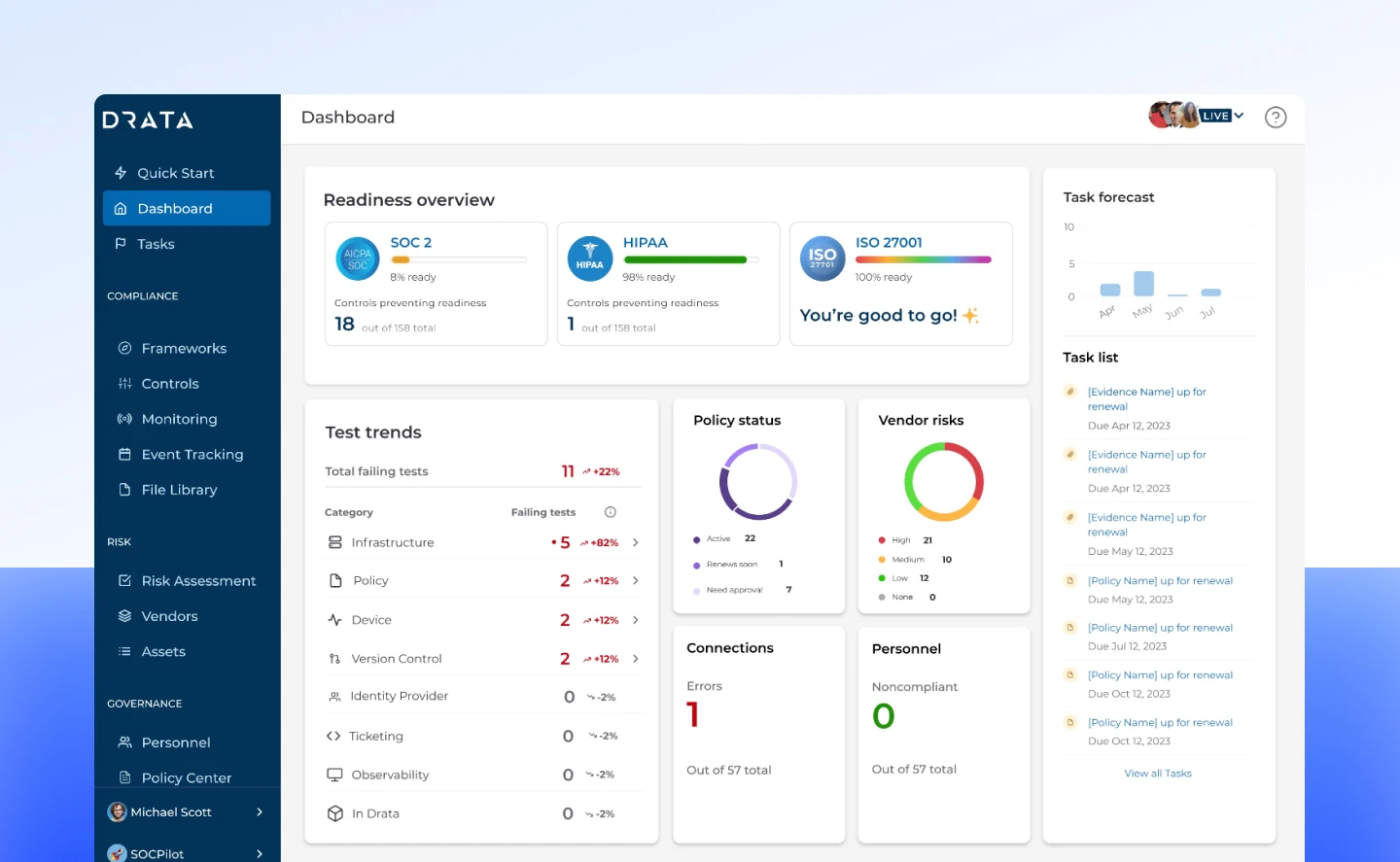This screenshot has height=862, width=1400.
Task: Open the LIVE status dropdown
Action: pos(1221,116)
